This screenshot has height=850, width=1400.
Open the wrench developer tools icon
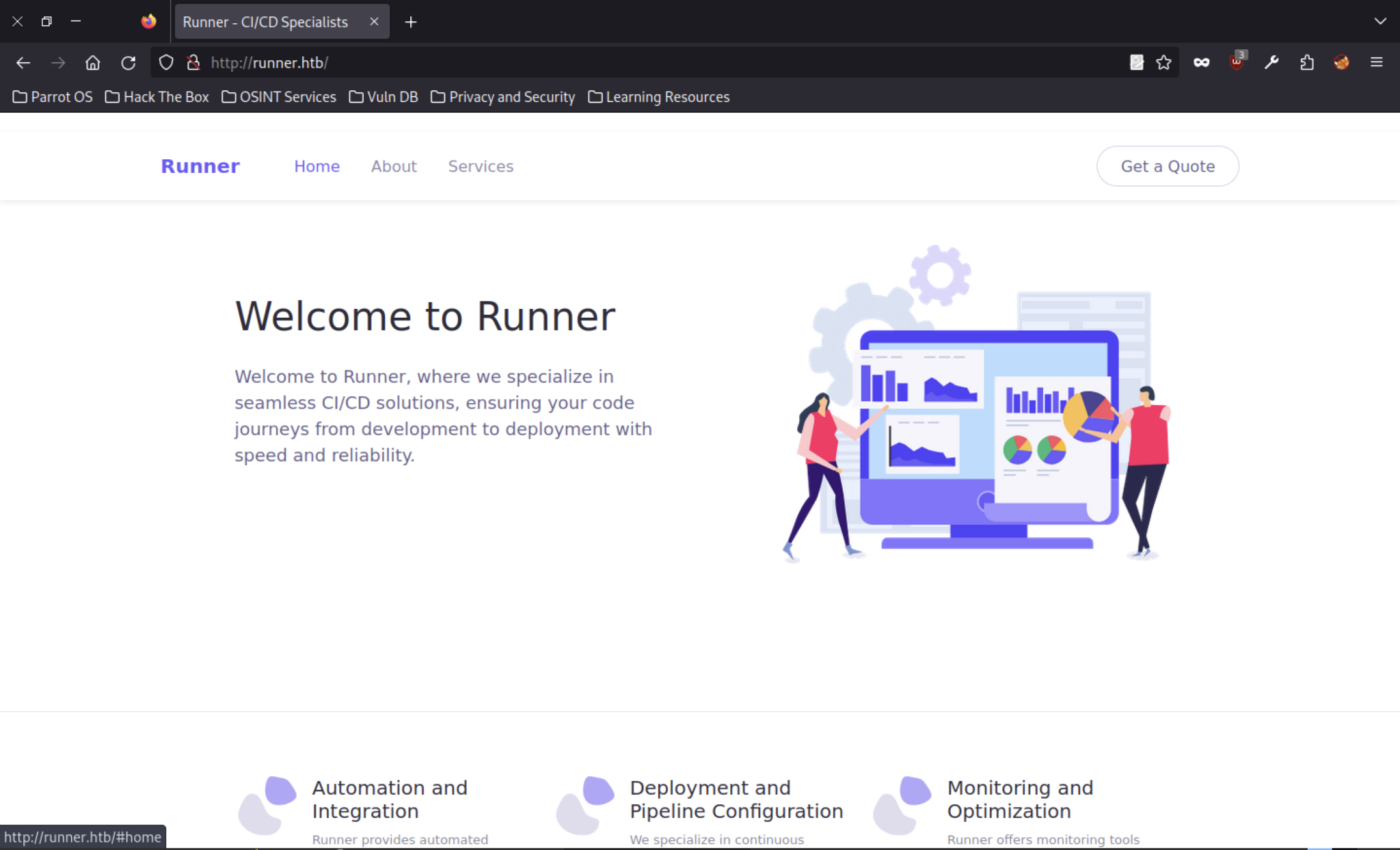pos(1271,63)
